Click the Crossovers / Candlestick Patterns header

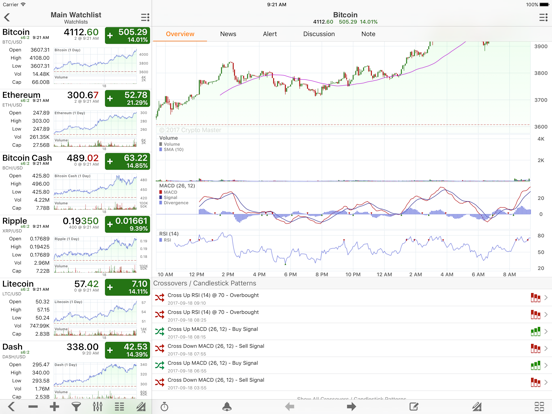pyautogui.click(x=205, y=283)
